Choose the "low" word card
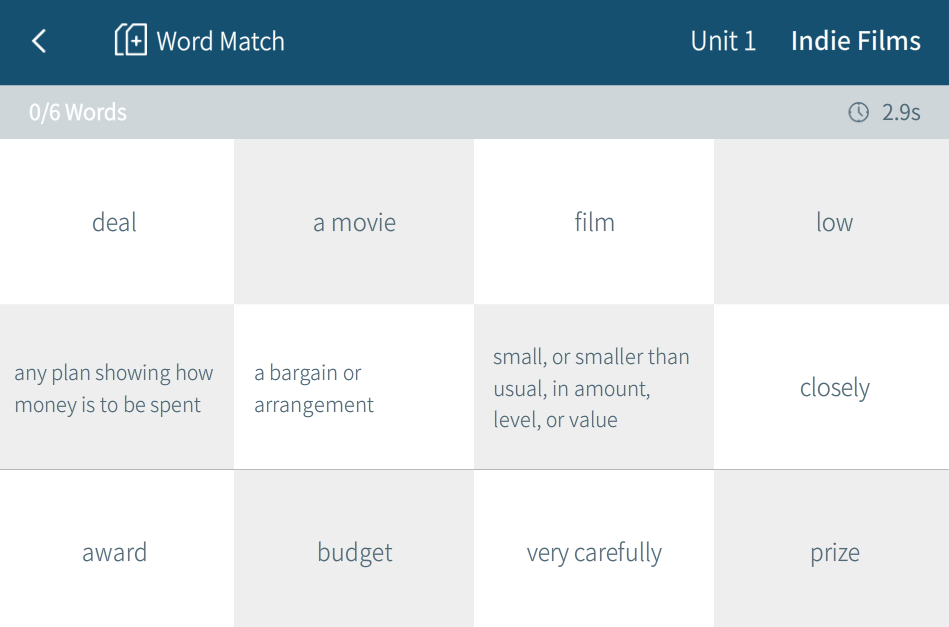The width and height of the screenshot is (949, 627). point(834,222)
